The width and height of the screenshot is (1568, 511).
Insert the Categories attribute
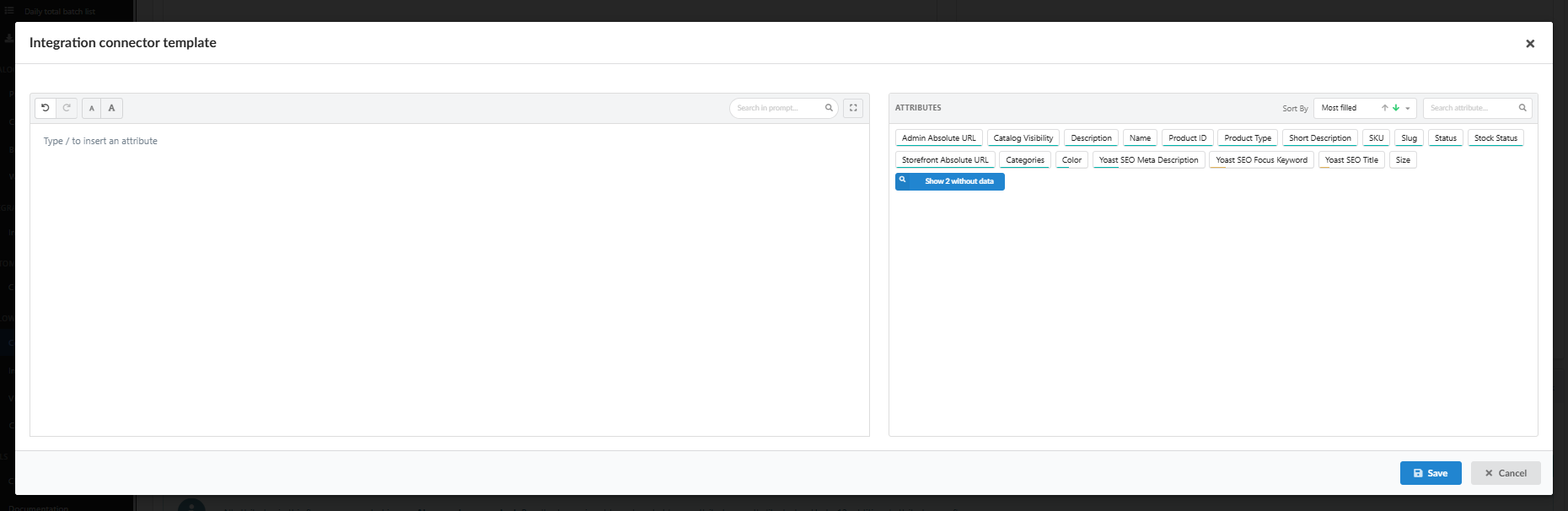tap(1025, 160)
